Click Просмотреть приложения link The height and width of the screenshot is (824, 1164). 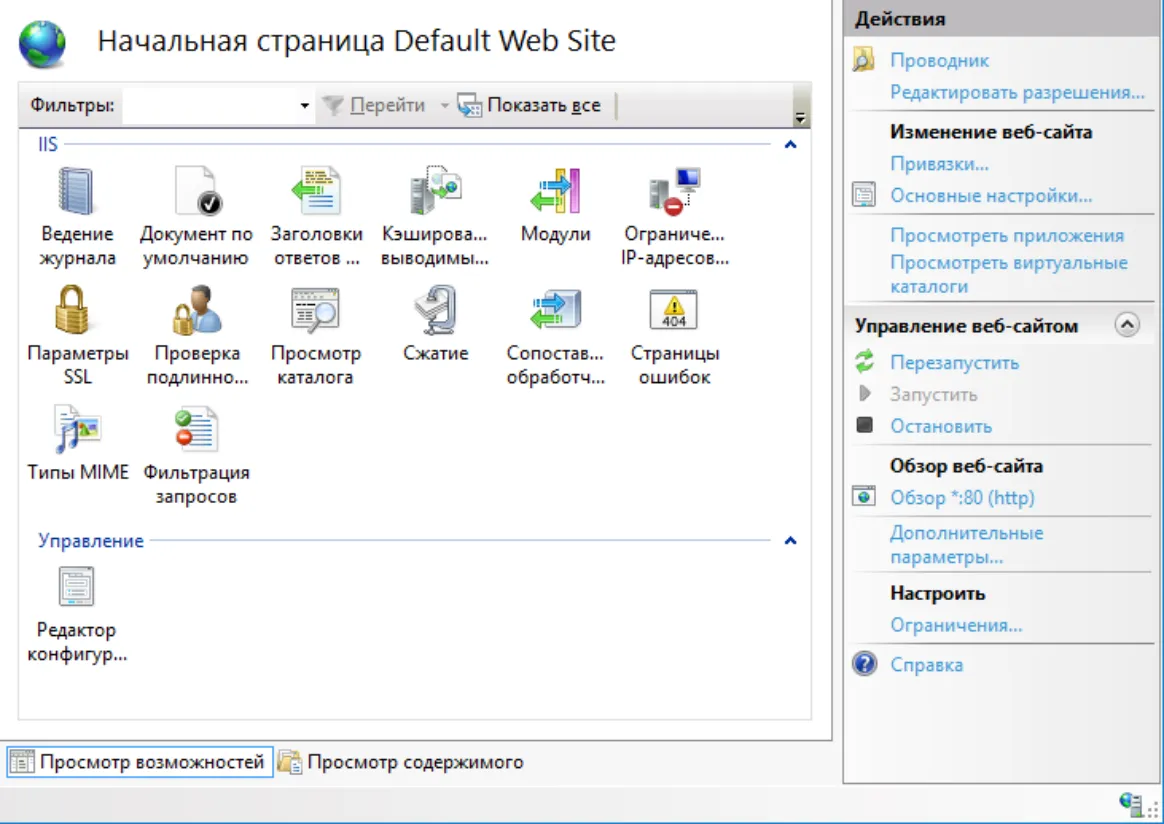pyautogui.click(x=1007, y=235)
